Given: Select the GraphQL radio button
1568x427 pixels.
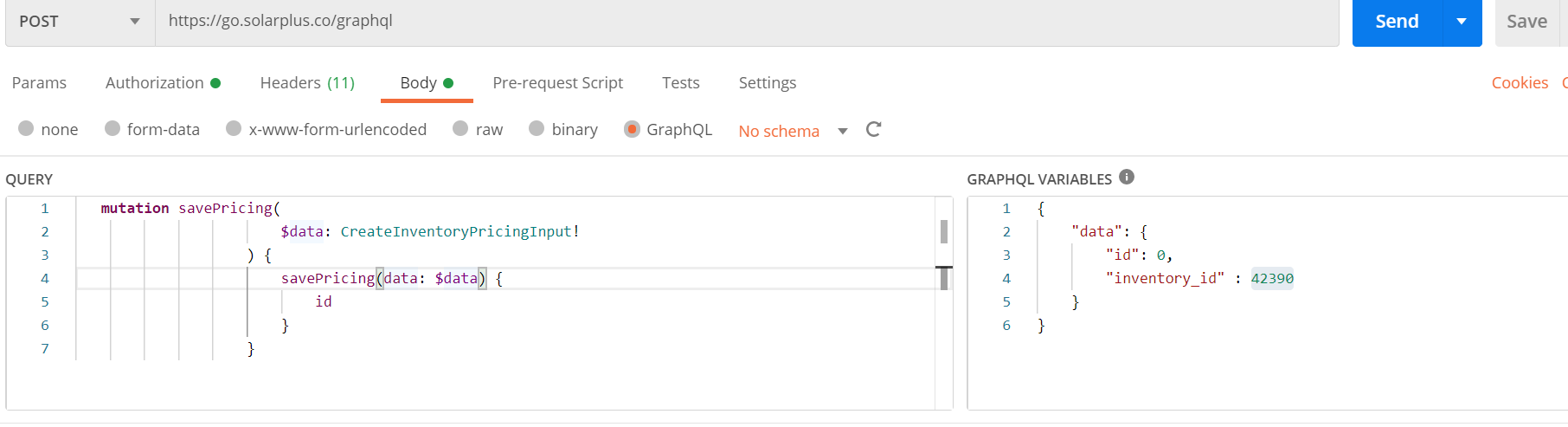Looking at the screenshot, I should point(632,129).
